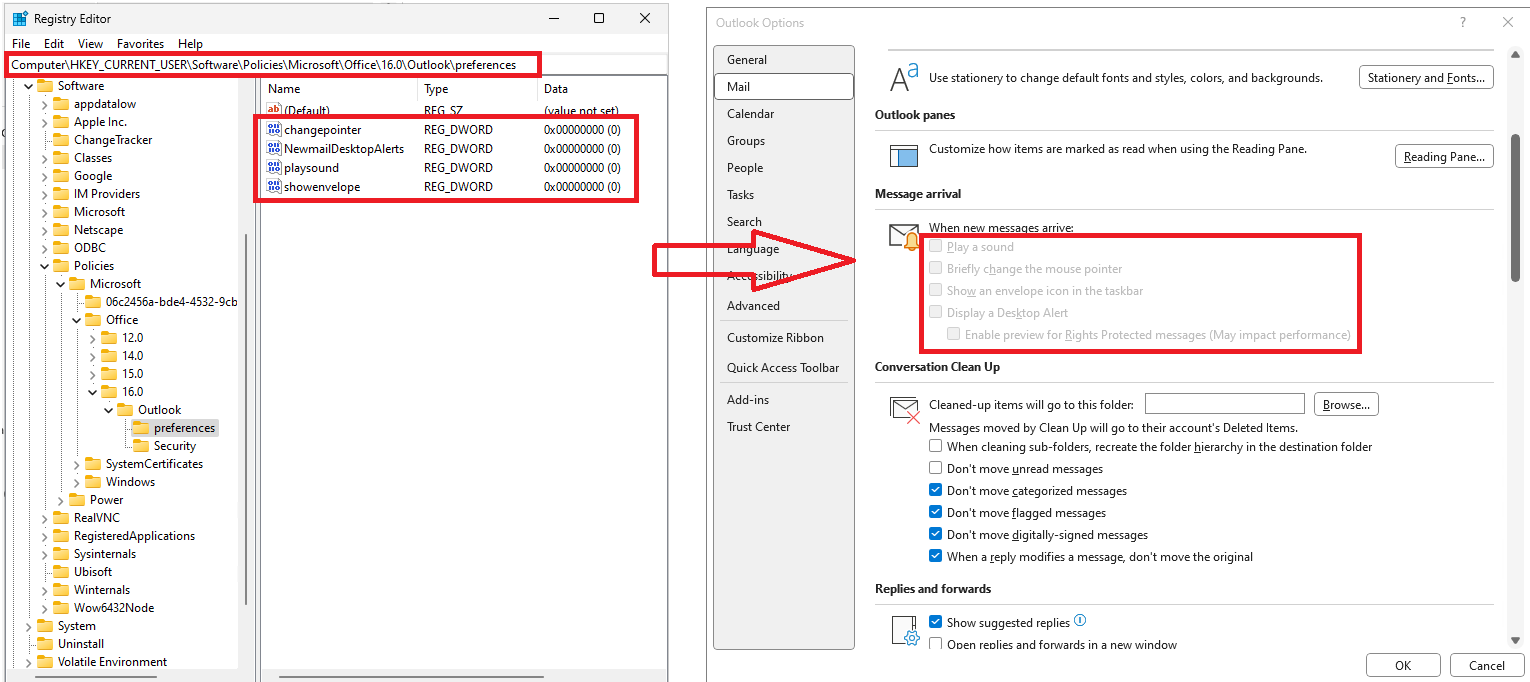The image size is (1530, 682).
Task: Open the Customize Ribbon category
Action: pyautogui.click(x=784, y=338)
